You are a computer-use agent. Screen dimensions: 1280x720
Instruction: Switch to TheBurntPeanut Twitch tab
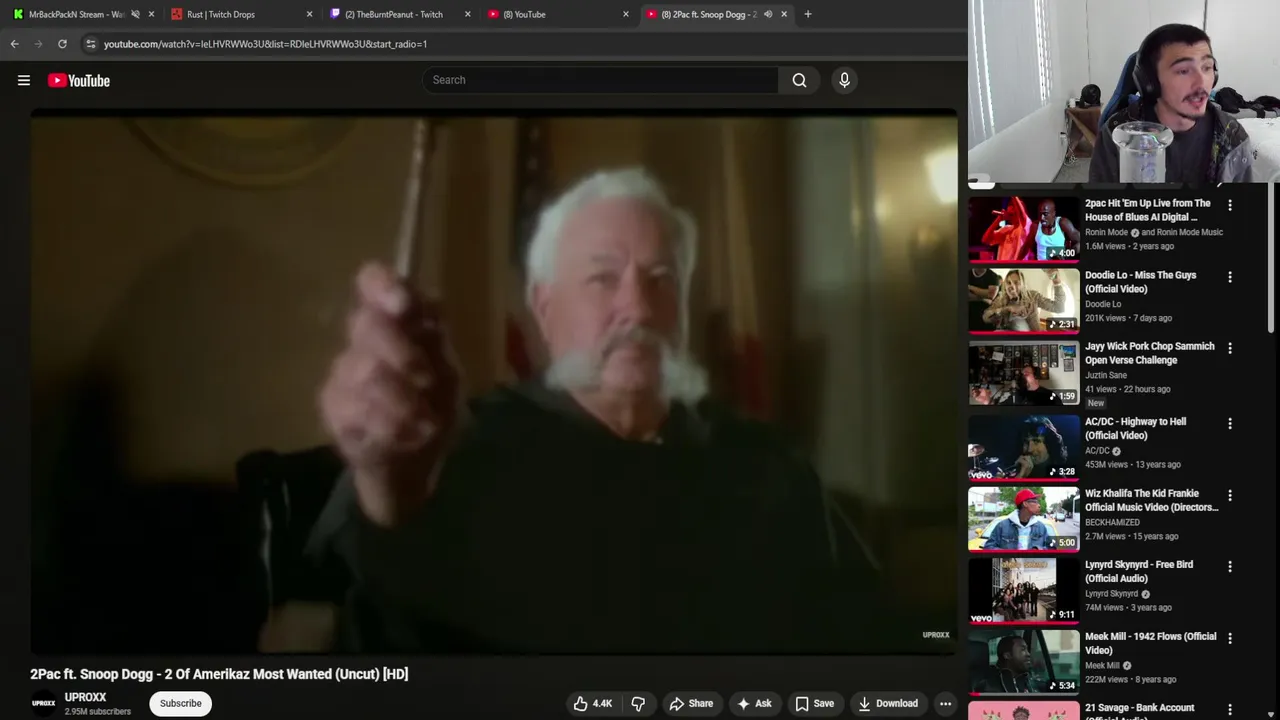point(394,14)
